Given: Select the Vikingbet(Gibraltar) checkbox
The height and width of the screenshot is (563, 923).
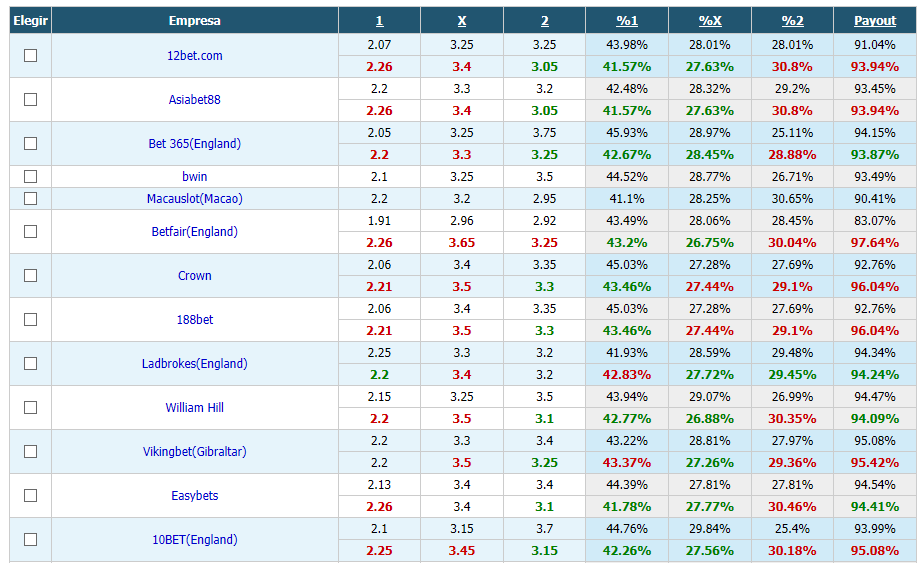Looking at the screenshot, I should 30,452.
